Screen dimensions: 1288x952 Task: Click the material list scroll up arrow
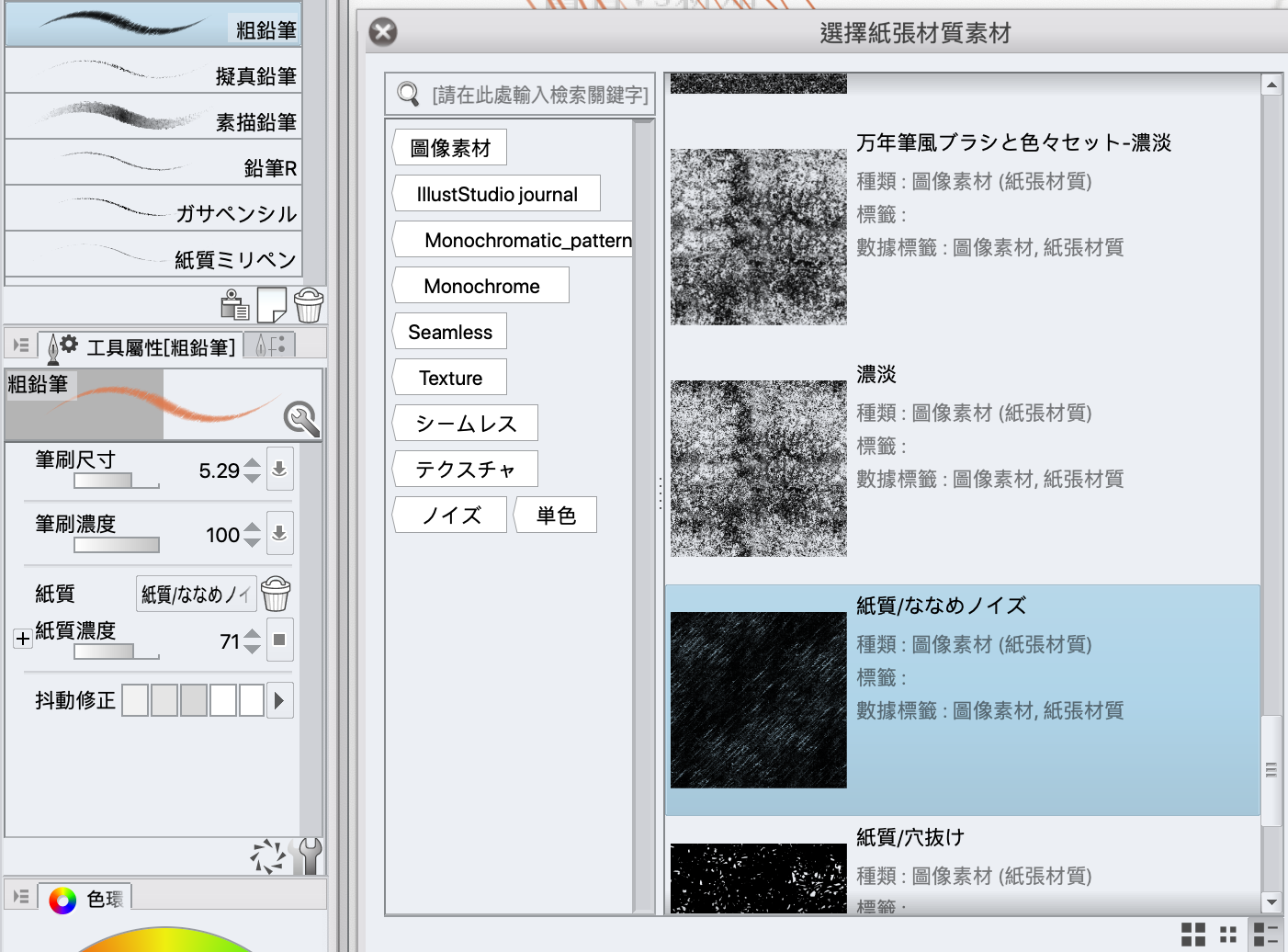click(1271, 85)
